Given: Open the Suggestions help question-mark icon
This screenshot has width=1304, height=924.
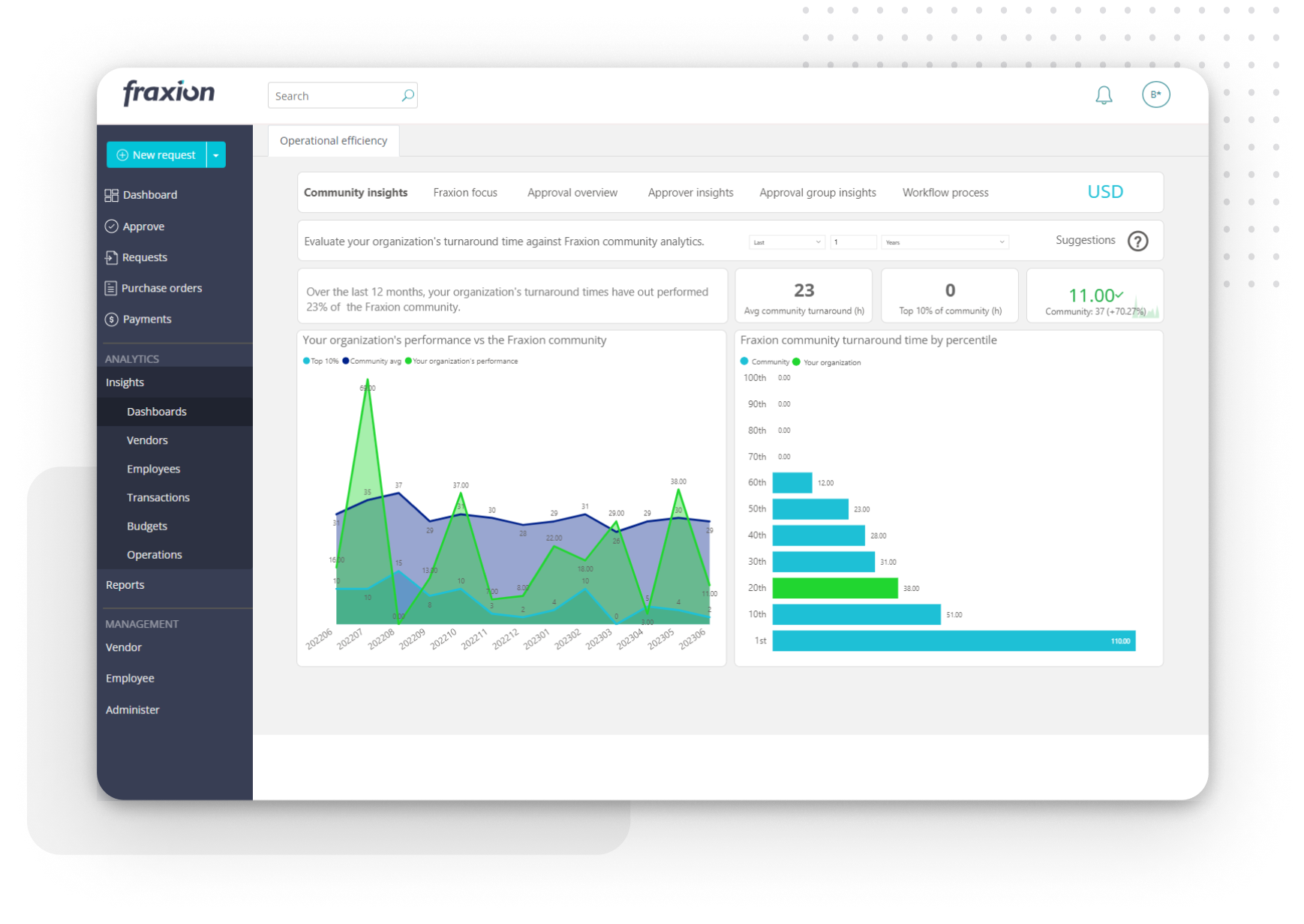Looking at the screenshot, I should [x=1138, y=241].
